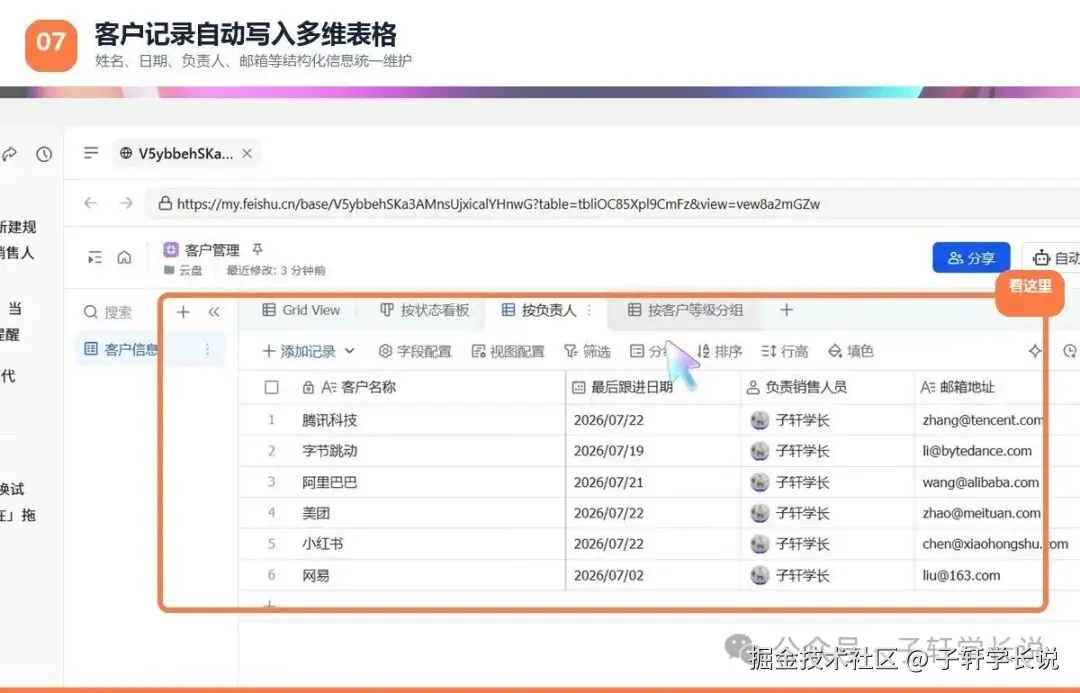This screenshot has width=1080, height=693.
Task: Click the 最后跟进日期 column header
Action: [653, 387]
